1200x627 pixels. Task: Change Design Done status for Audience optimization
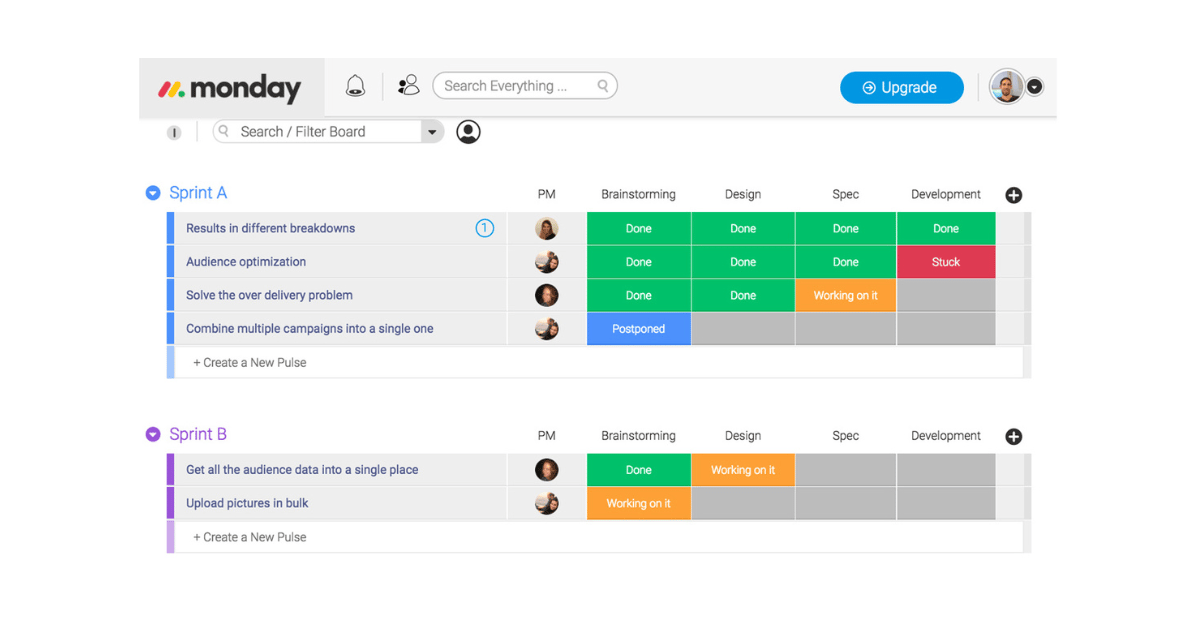tap(743, 262)
